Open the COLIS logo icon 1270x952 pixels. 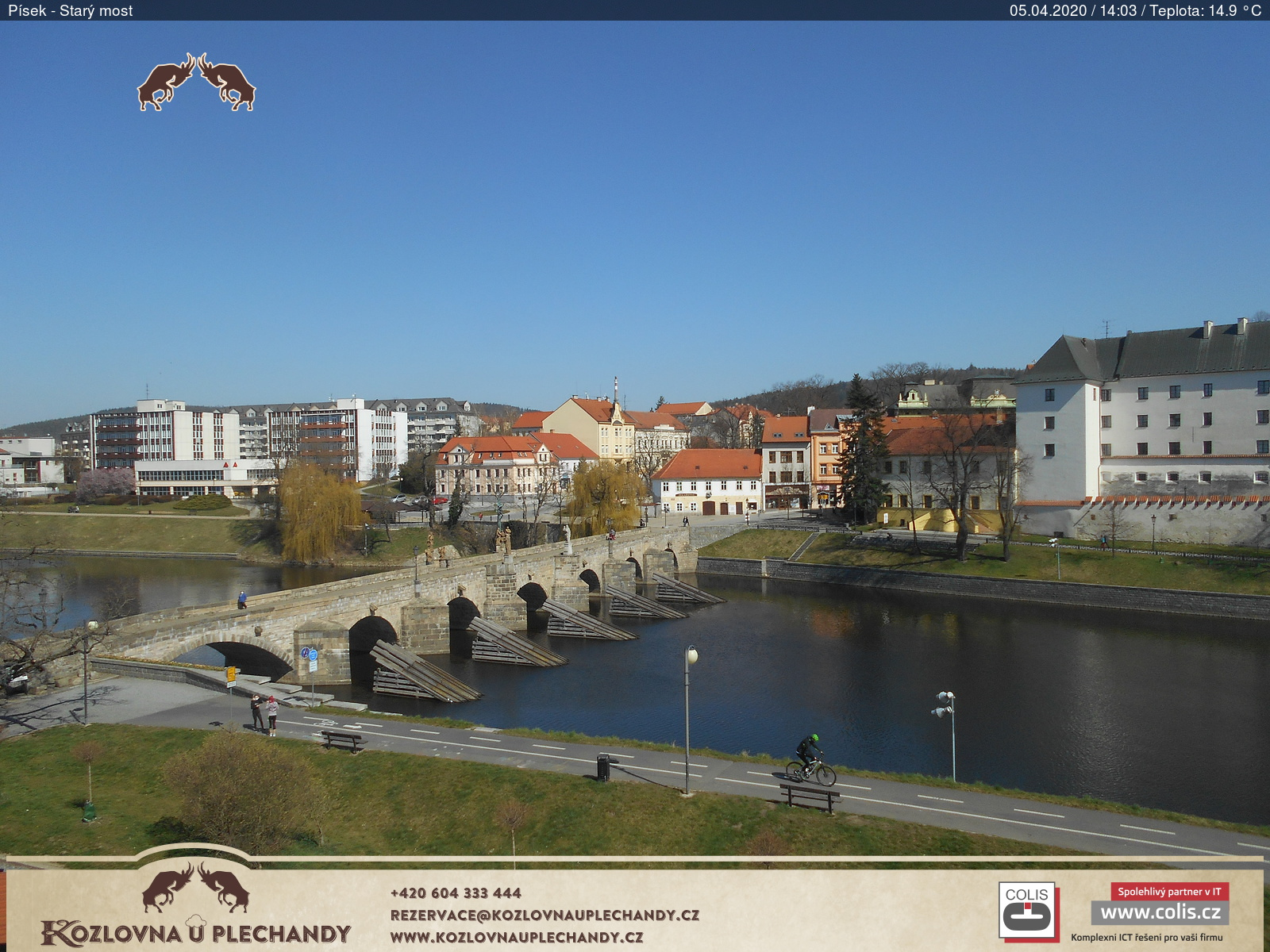[x=1027, y=911]
